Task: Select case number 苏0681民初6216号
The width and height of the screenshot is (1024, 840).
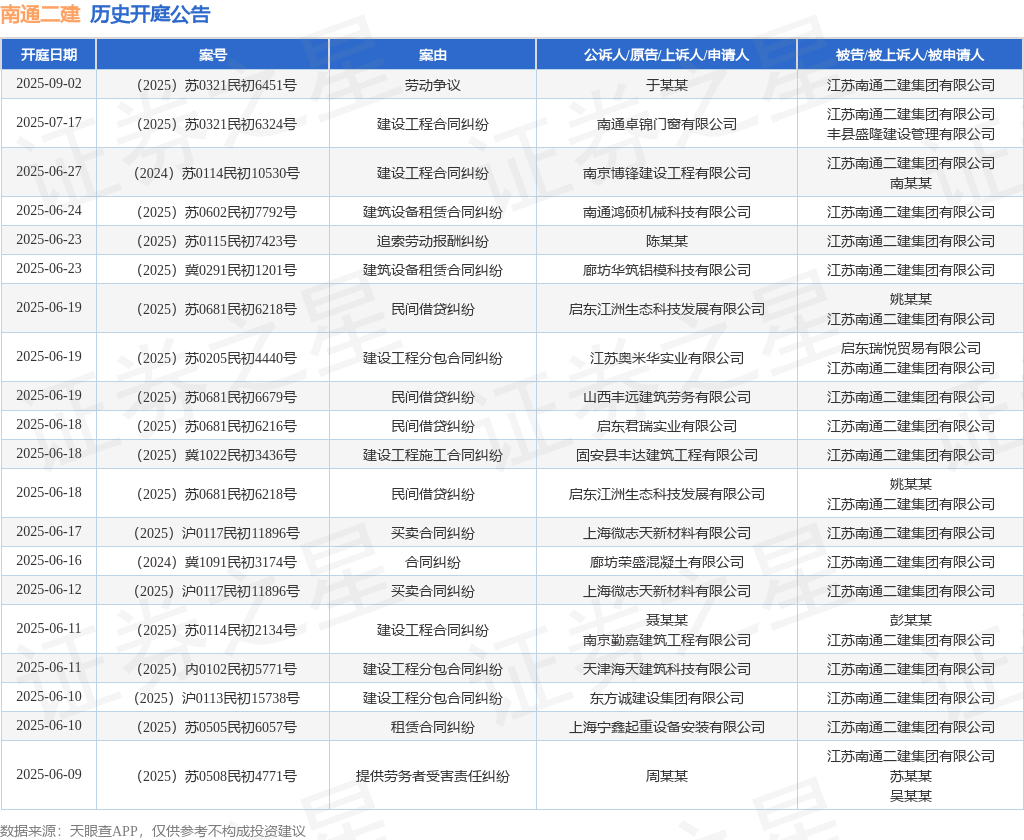Action: pos(217,426)
